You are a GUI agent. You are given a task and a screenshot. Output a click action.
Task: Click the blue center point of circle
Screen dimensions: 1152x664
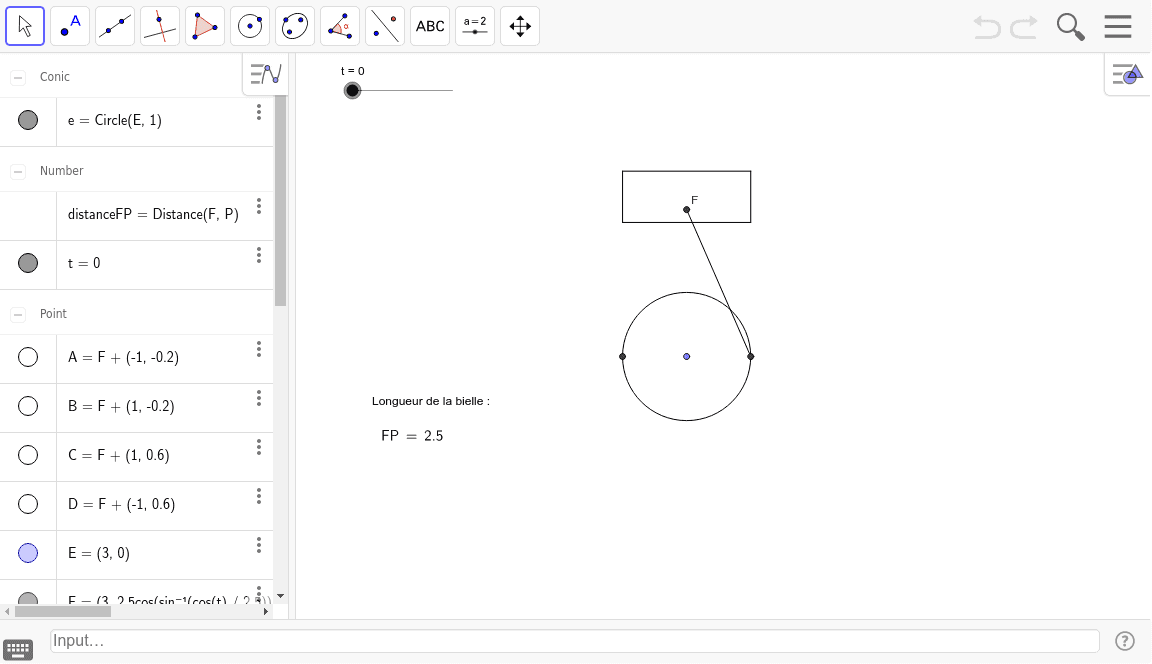coord(687,357)
